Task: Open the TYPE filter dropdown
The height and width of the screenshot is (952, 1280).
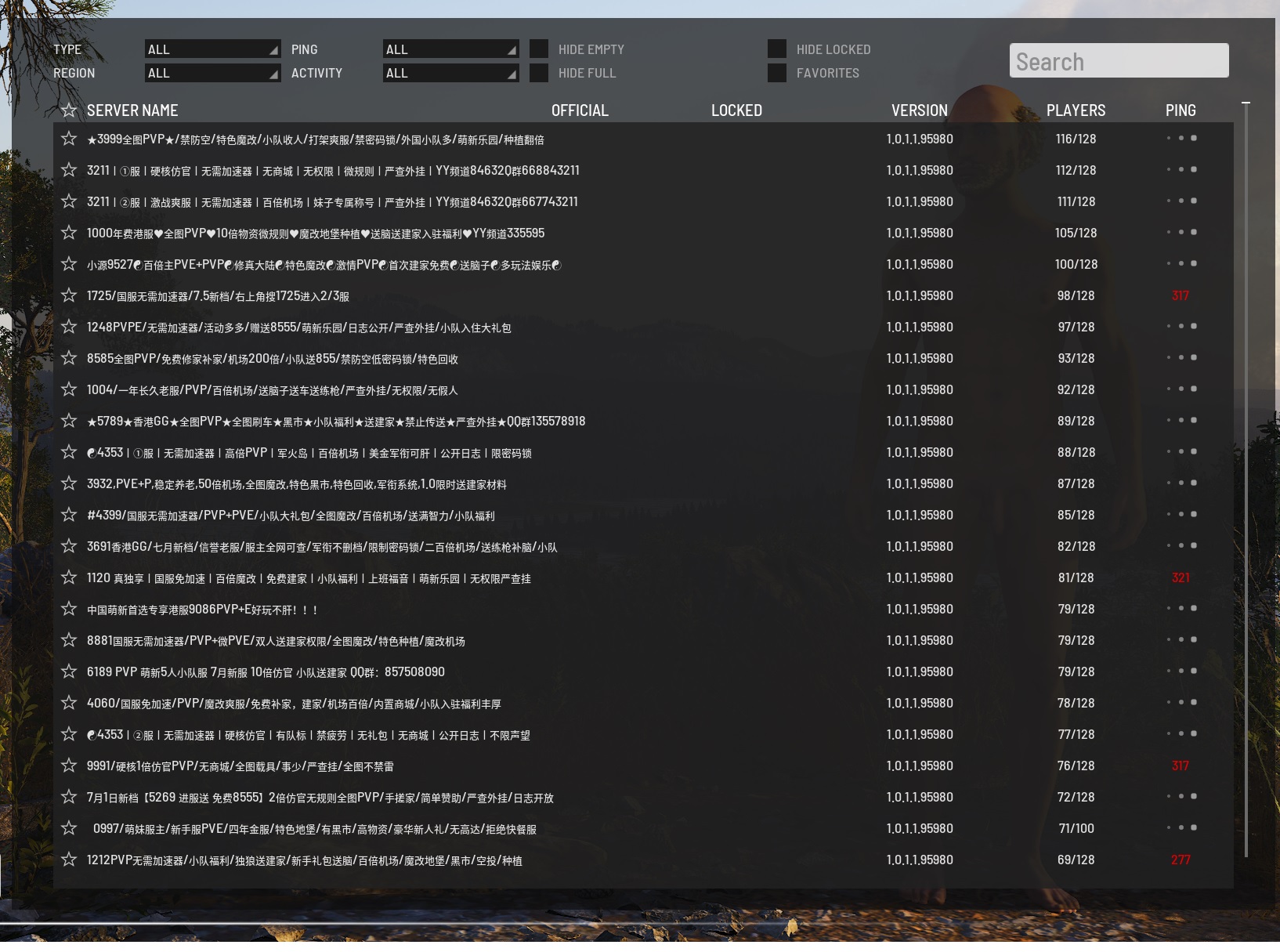Action: point(212,49)
